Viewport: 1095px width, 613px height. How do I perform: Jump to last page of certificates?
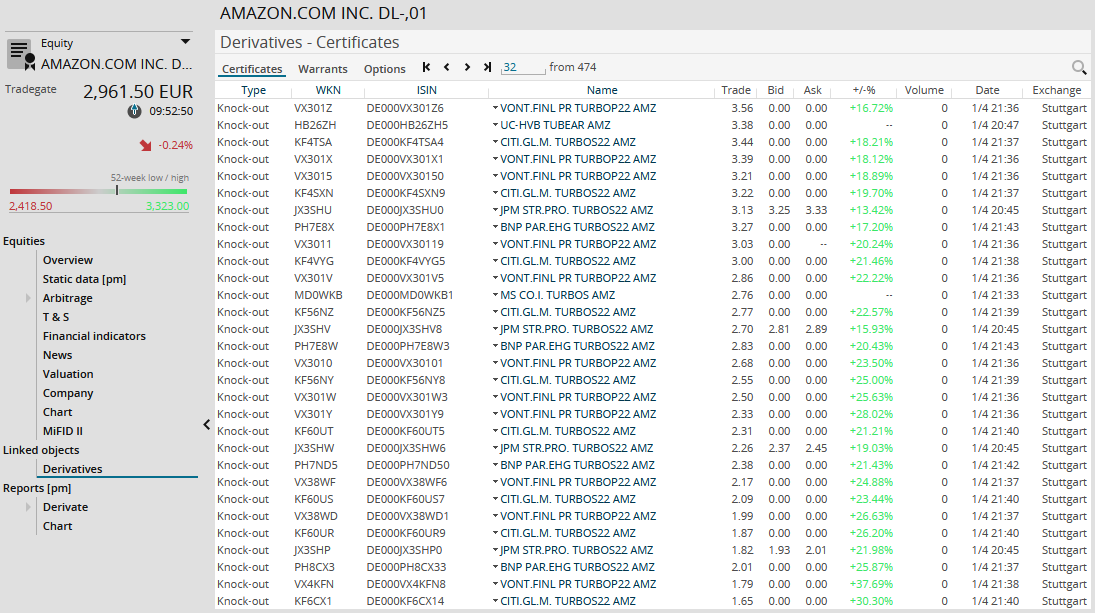pyautogui.click(x=487, y=68)
